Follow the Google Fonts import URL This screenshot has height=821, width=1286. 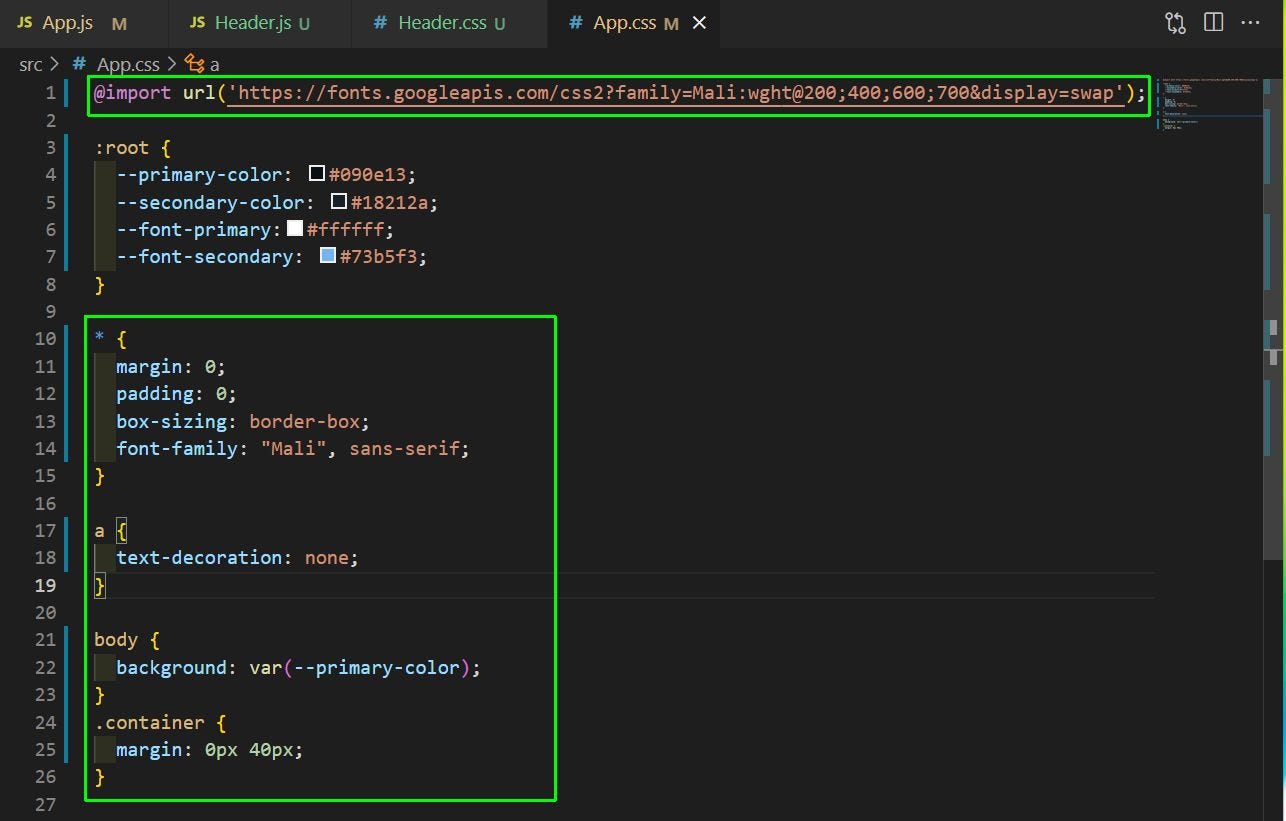[676, 93]
